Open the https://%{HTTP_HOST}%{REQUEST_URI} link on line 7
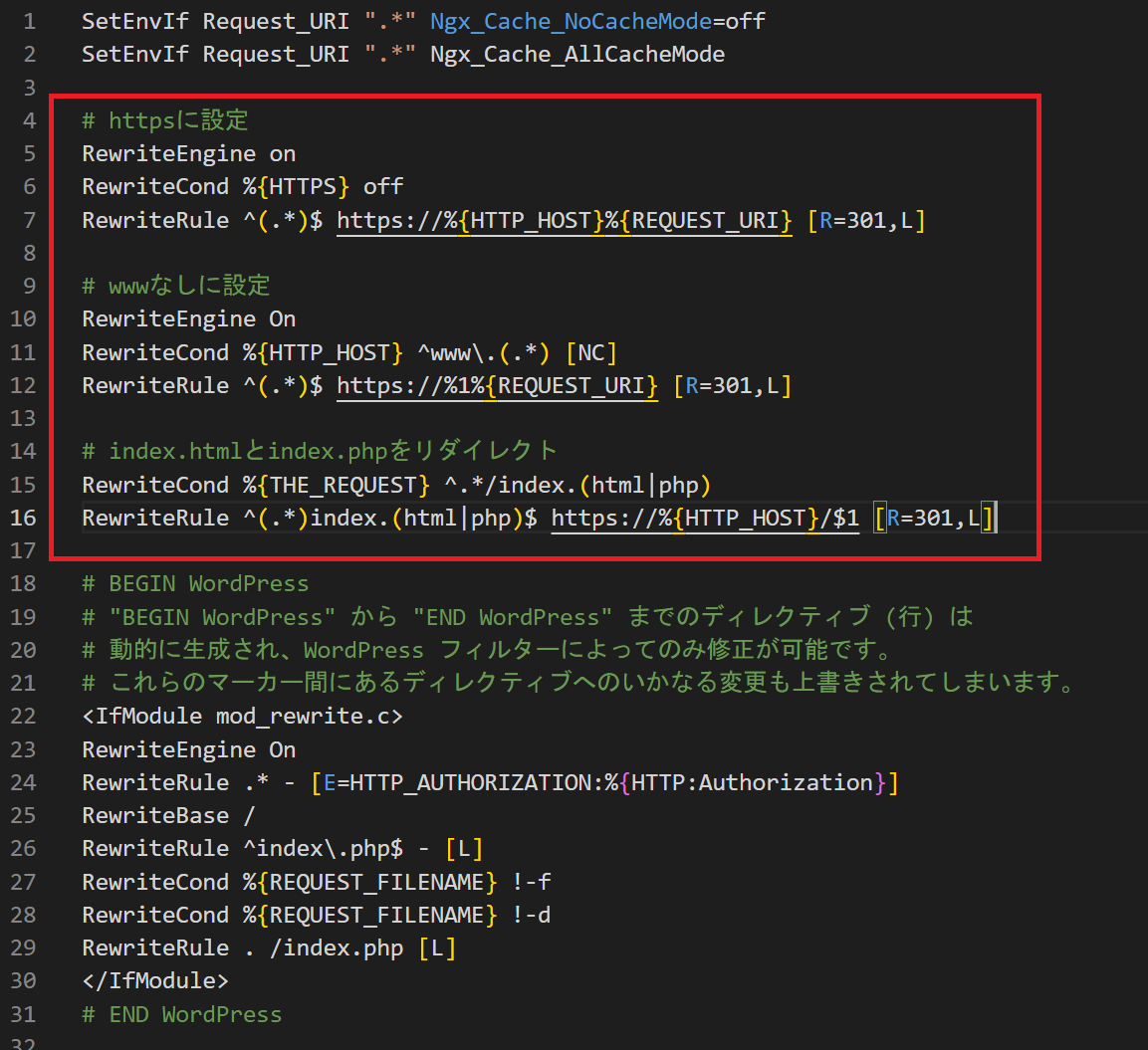Image resolution: width=1148 pixels, height=1050 pixels. (564, 220)
